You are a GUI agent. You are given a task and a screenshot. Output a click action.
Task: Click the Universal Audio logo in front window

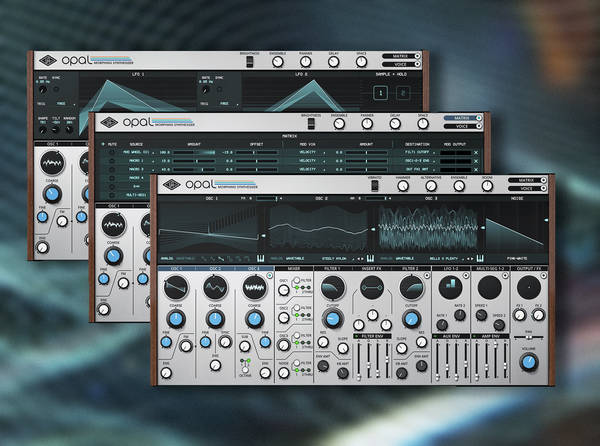(171, 184)
